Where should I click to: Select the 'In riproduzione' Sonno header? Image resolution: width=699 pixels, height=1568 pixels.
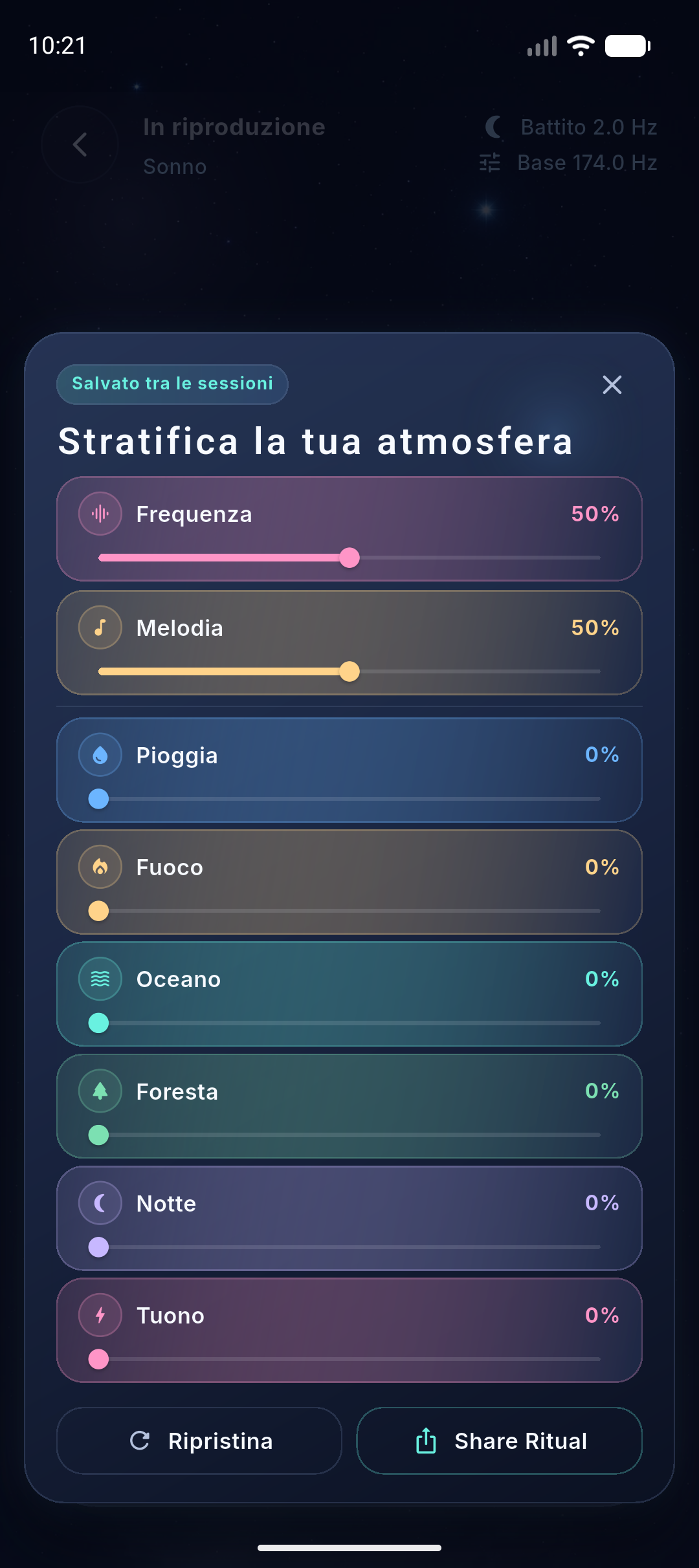(233, 144)
